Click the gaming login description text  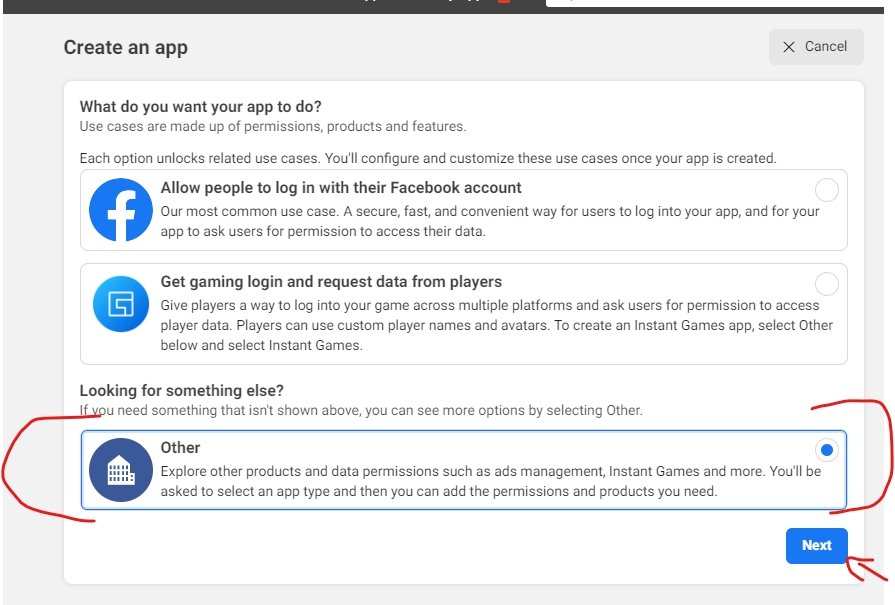click(497, 325)
